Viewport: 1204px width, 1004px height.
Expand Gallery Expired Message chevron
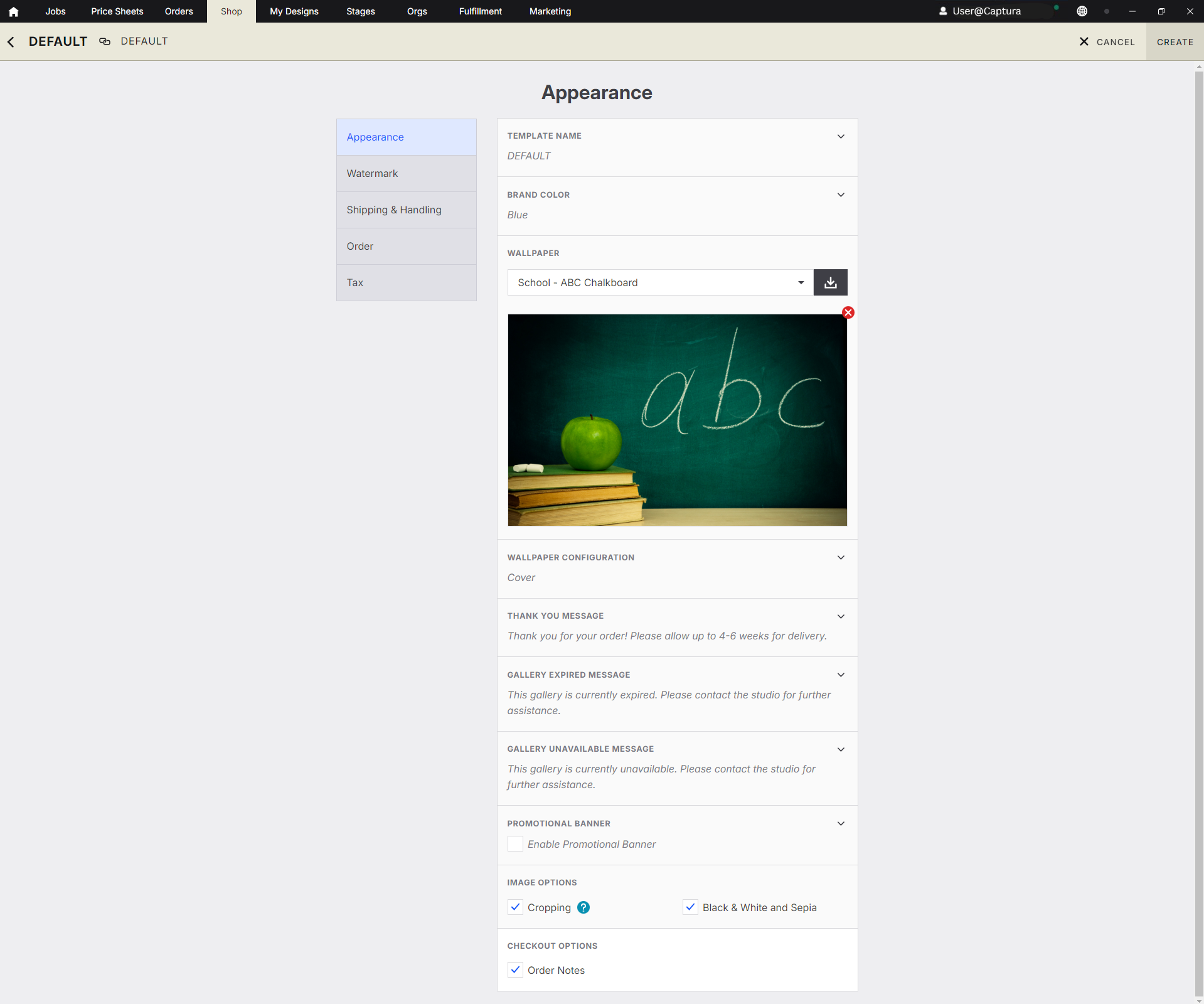pyautogui.click(x=841, y=675)
